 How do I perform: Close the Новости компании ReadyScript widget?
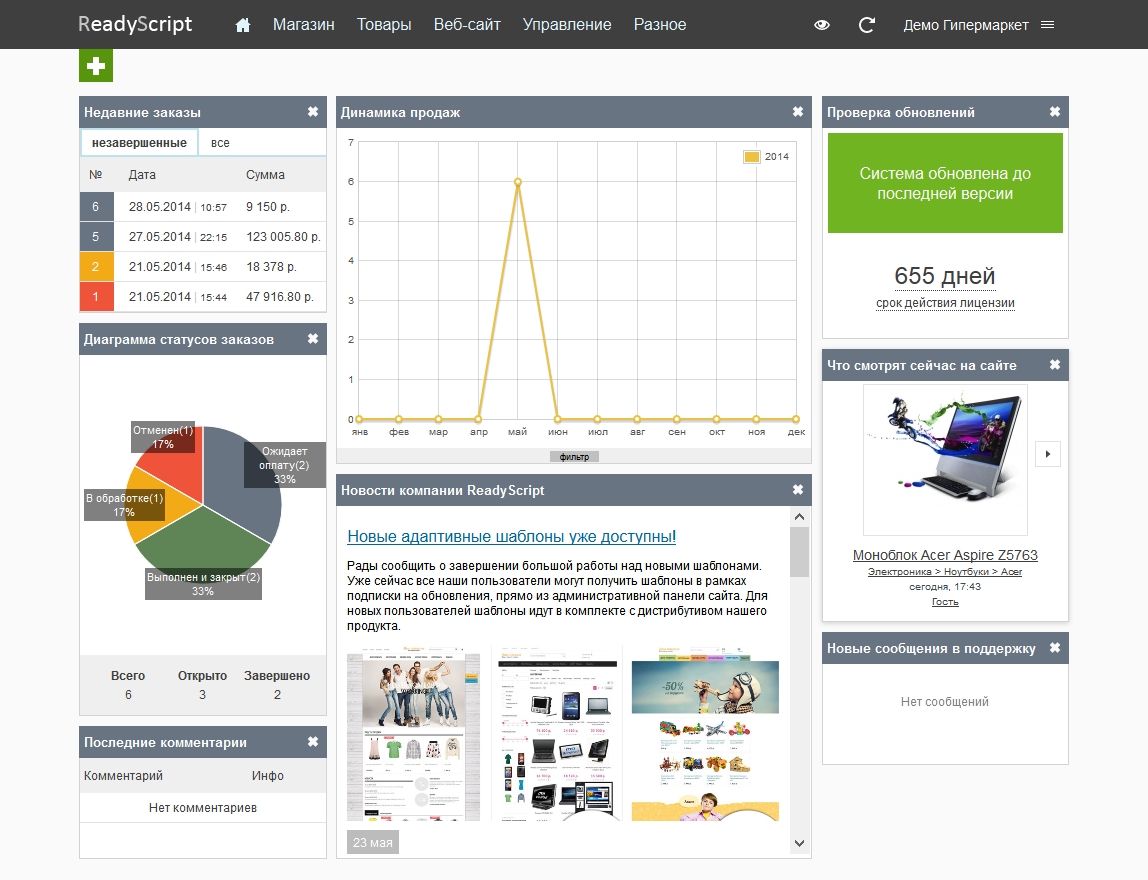click(x=798, y=490)
